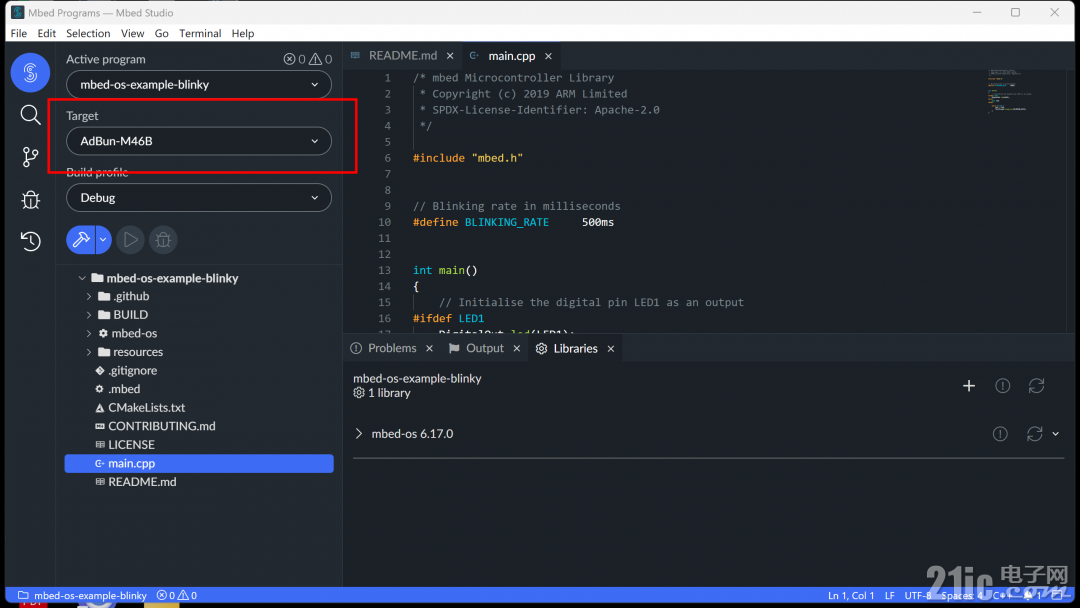The height and width of the screenshot is (608, 1080).
Task: Build the program with hammer button
Action: coord(81,240)
